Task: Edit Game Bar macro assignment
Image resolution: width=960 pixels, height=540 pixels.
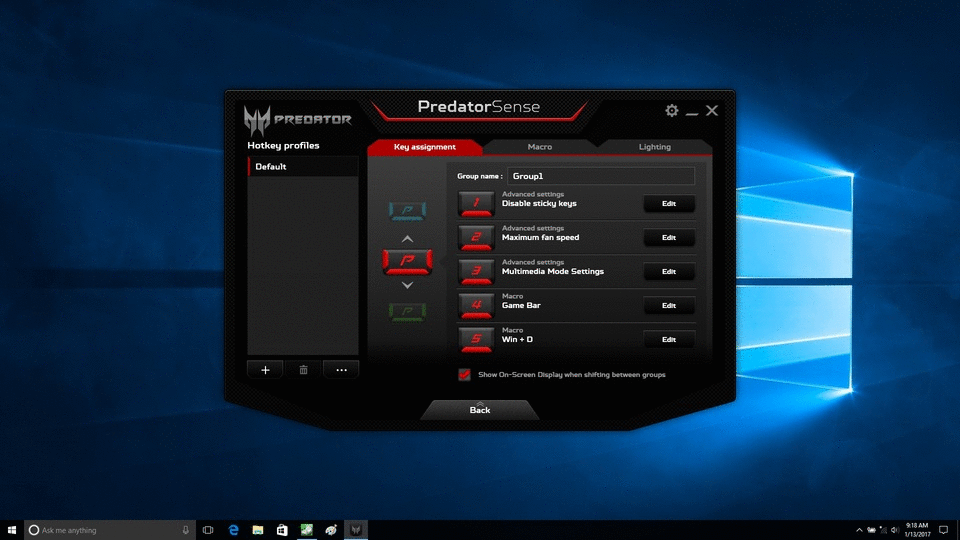Action: click(x=669, y=306)
